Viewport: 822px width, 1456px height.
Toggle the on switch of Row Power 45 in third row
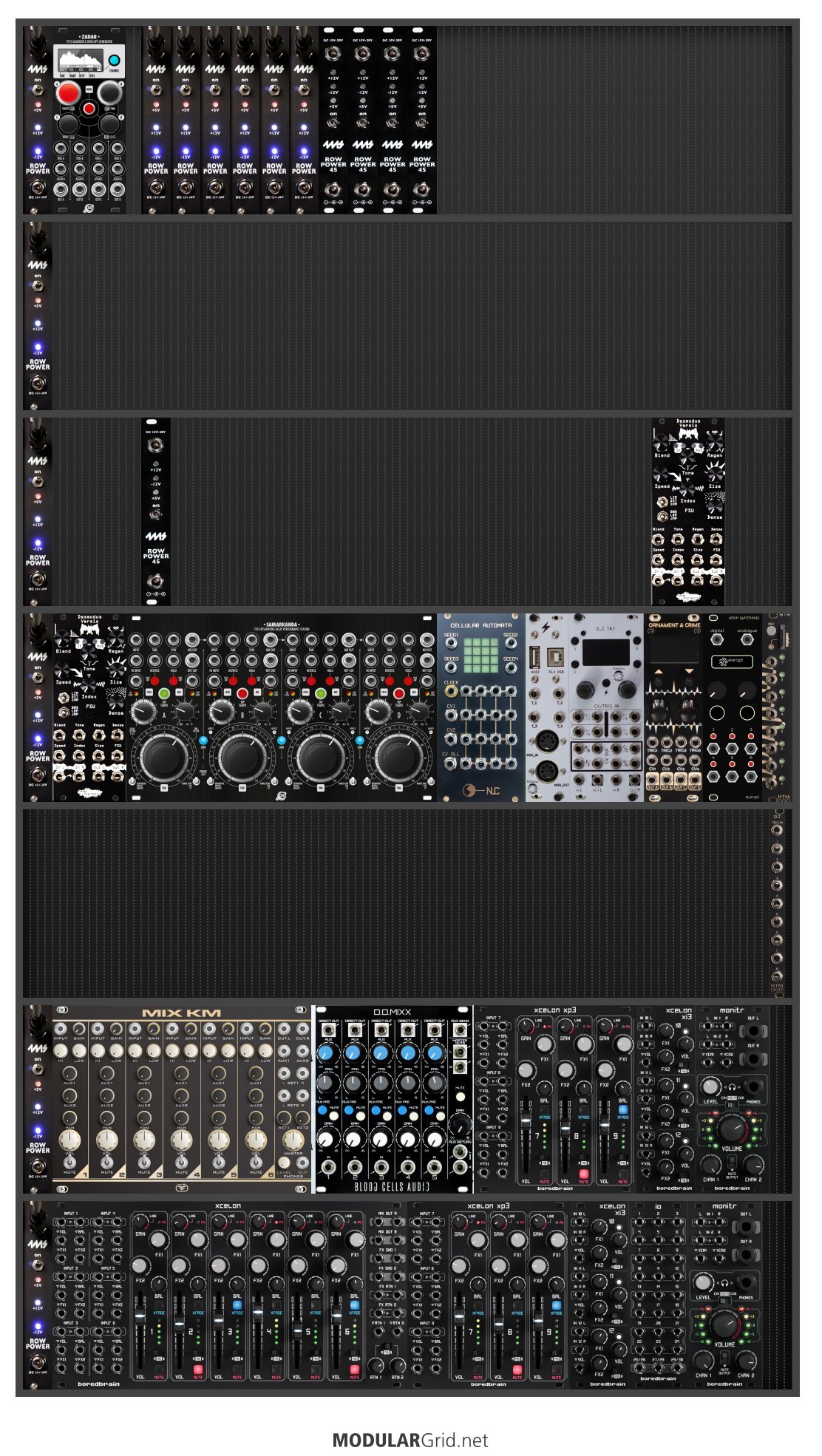pos(156,514)
